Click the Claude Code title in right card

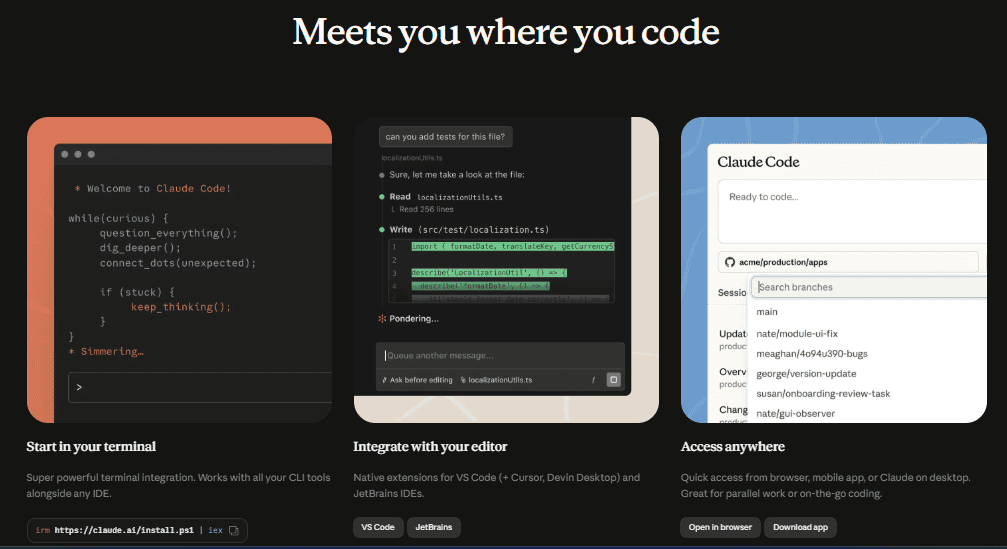click(758, 162)
